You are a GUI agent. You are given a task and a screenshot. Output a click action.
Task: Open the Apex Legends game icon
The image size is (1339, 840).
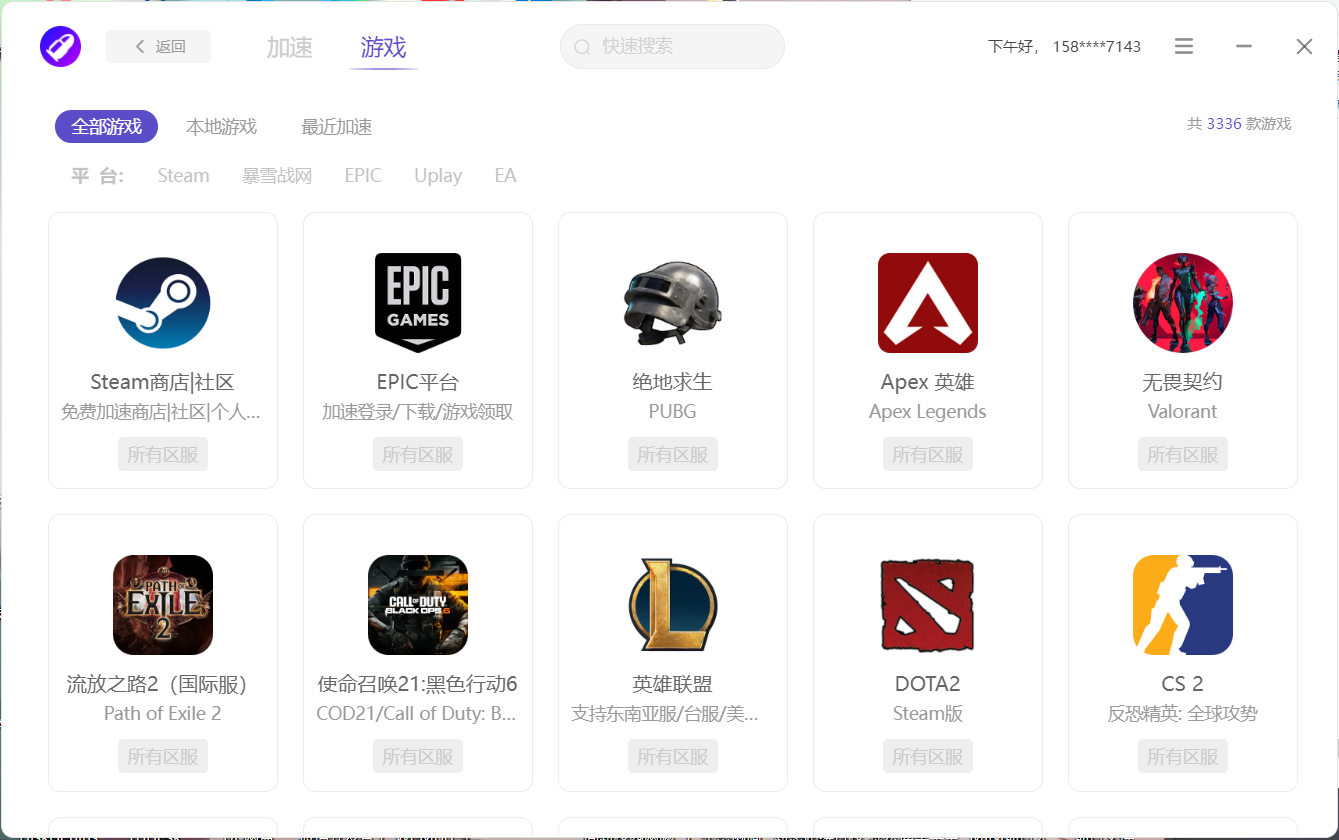click(x=928, y=303)
